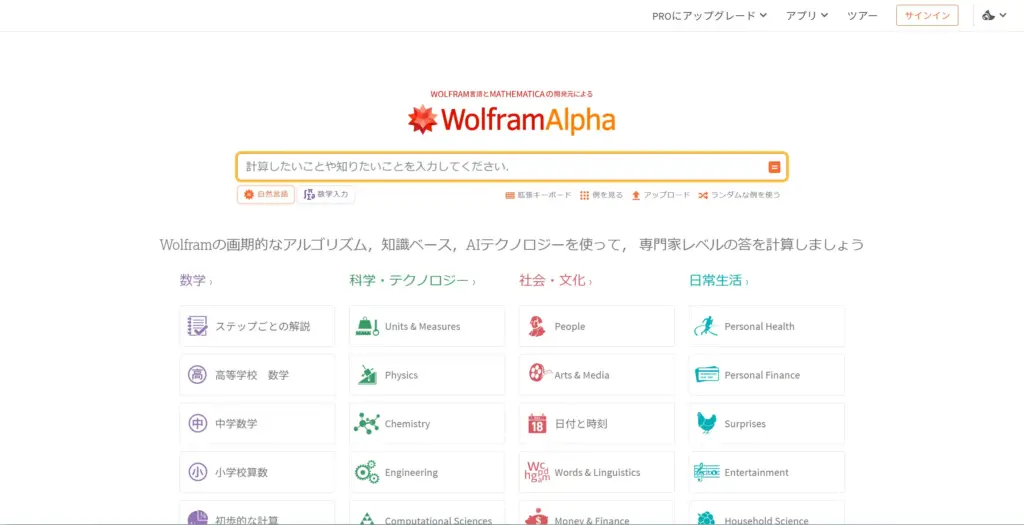1024x525 pixels.
Task: Open the ツアー tour menu item
Action: point(862,16)
